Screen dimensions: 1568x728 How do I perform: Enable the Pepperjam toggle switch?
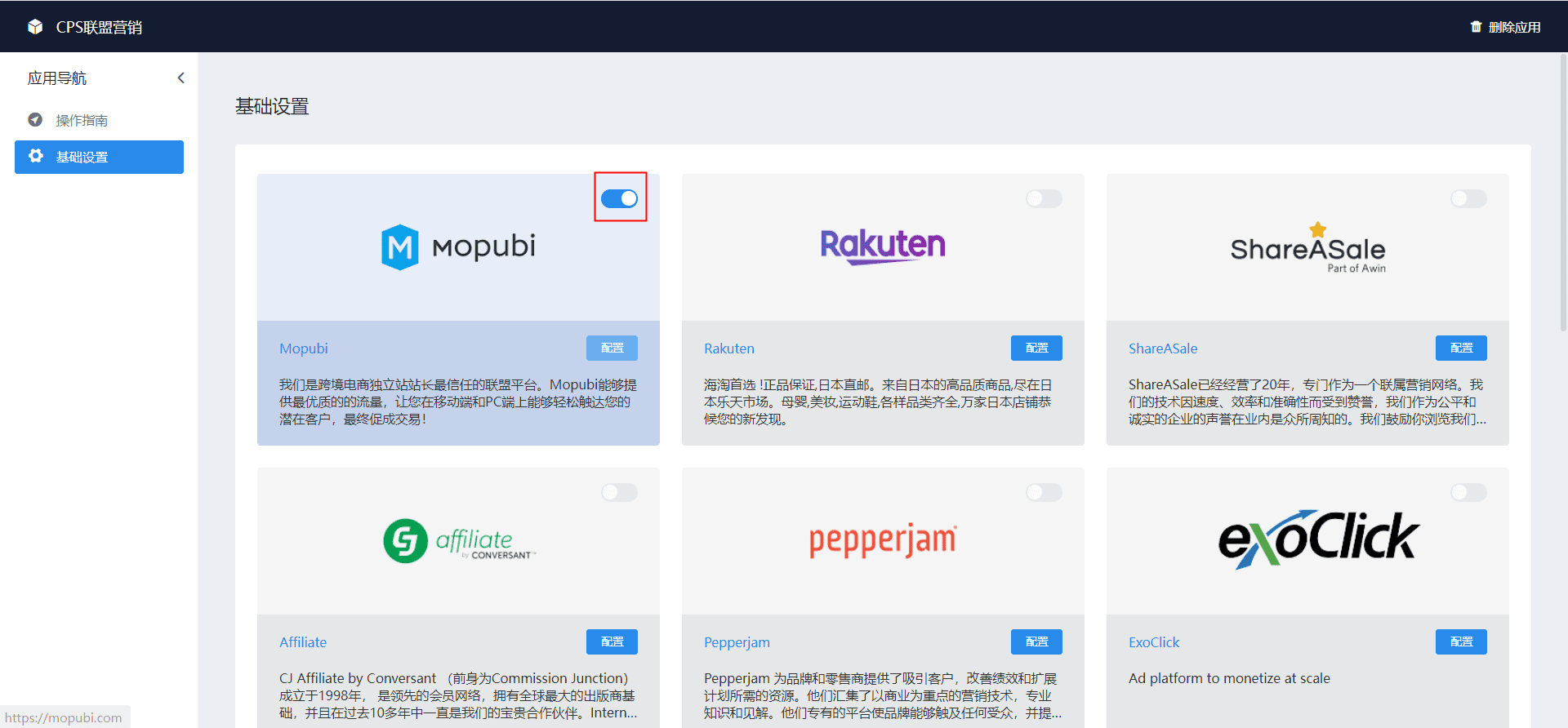[1044, 492]
